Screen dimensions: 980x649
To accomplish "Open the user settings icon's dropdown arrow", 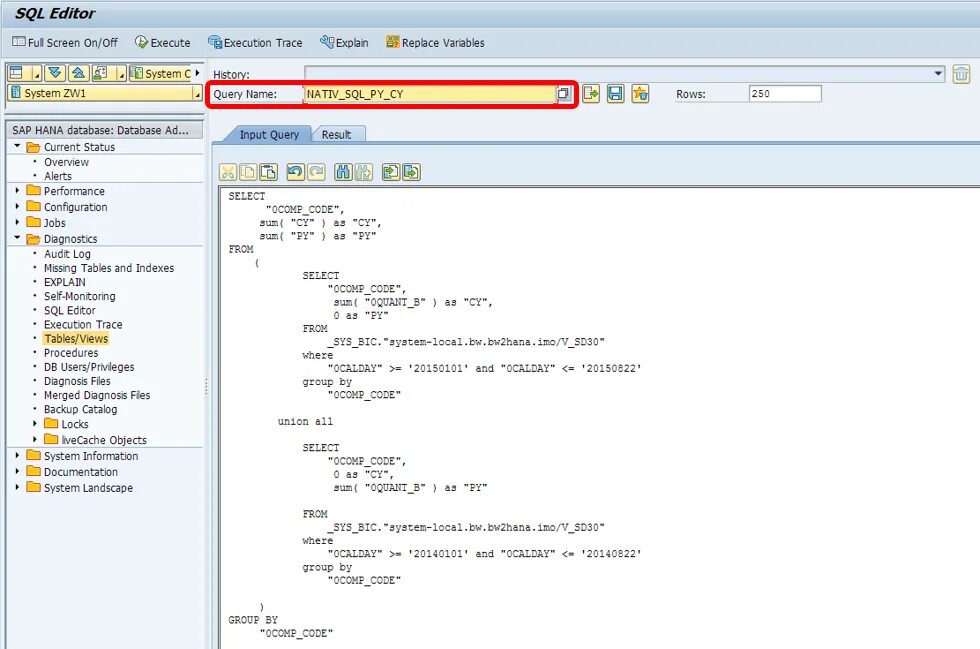I will 121,74.
